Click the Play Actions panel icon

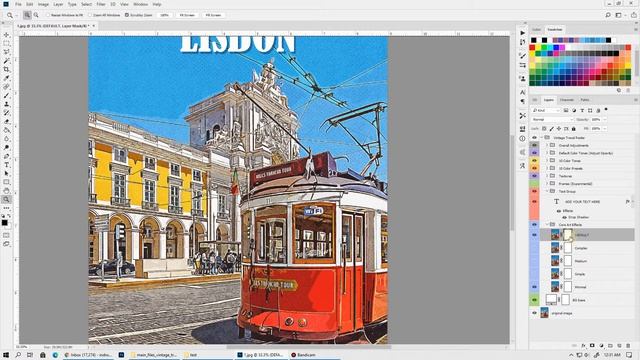pyautogui.click(x=522, y=33)
